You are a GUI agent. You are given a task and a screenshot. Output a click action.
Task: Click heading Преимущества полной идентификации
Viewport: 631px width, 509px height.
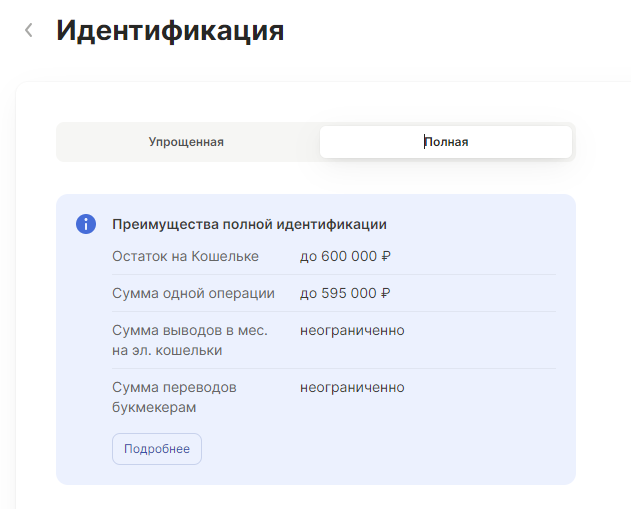[x=250, y=224]
